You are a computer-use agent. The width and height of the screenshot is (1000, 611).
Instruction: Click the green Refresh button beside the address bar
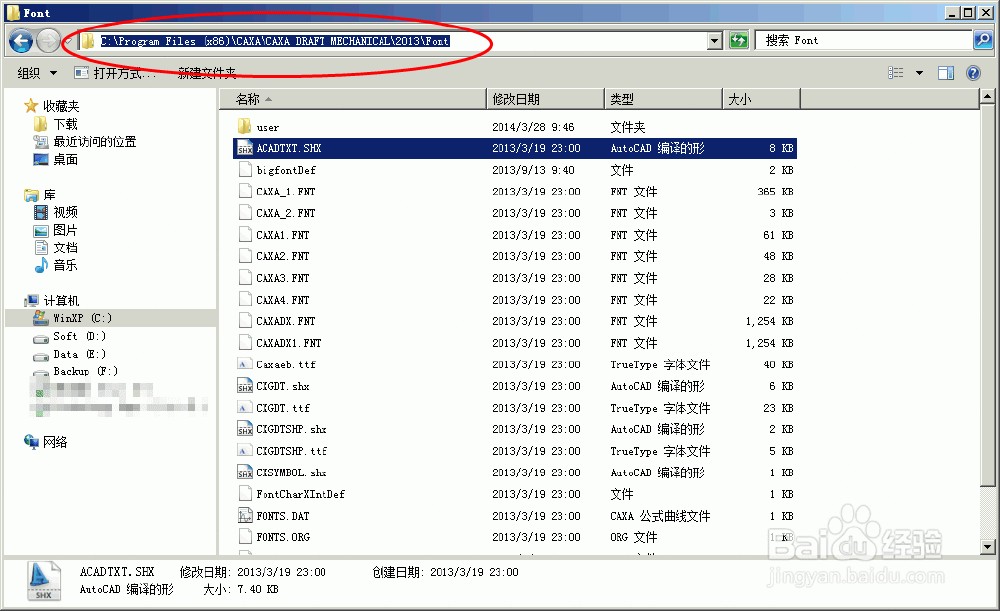739,41
